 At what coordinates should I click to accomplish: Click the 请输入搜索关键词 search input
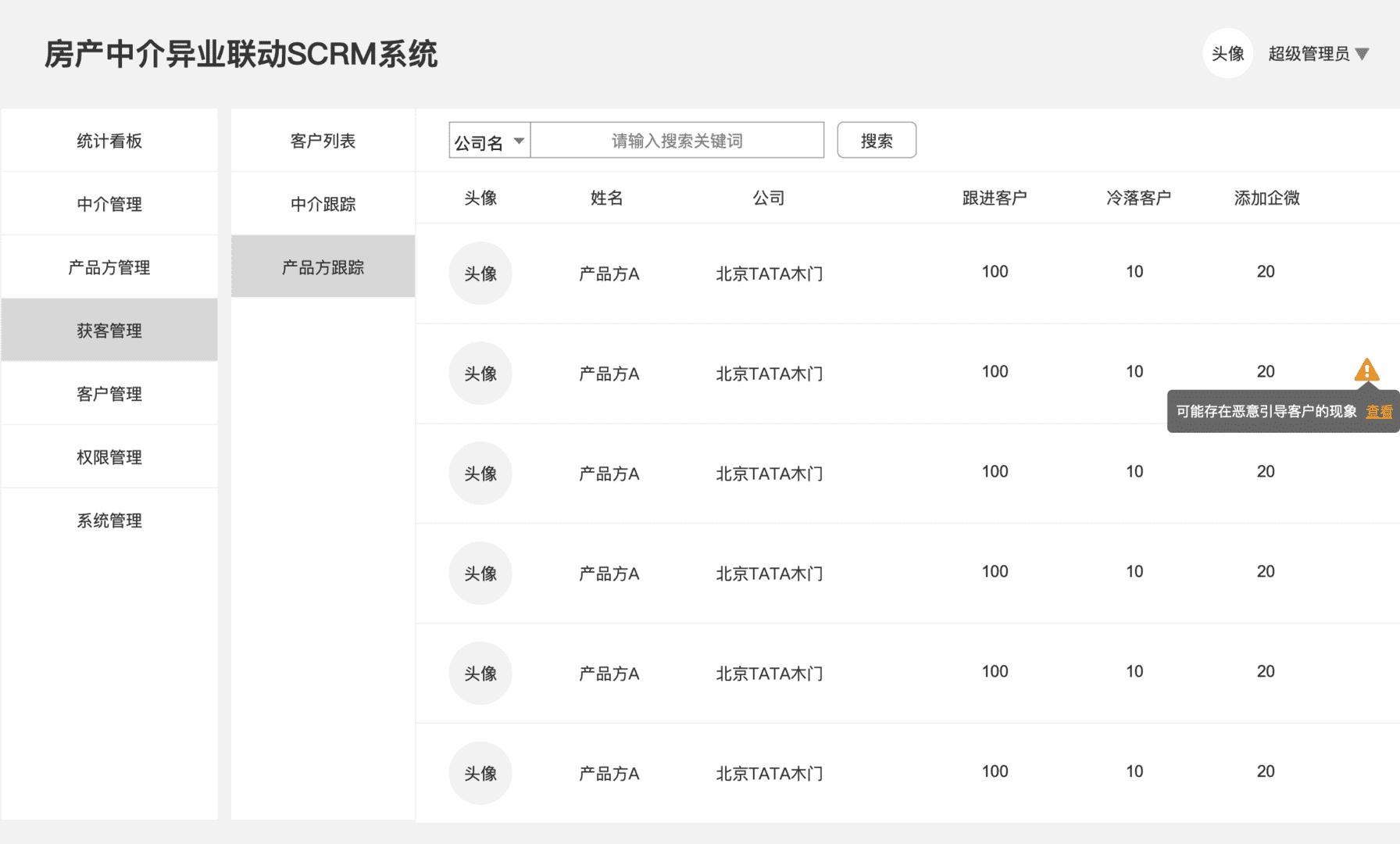click(x=677, y=140)
